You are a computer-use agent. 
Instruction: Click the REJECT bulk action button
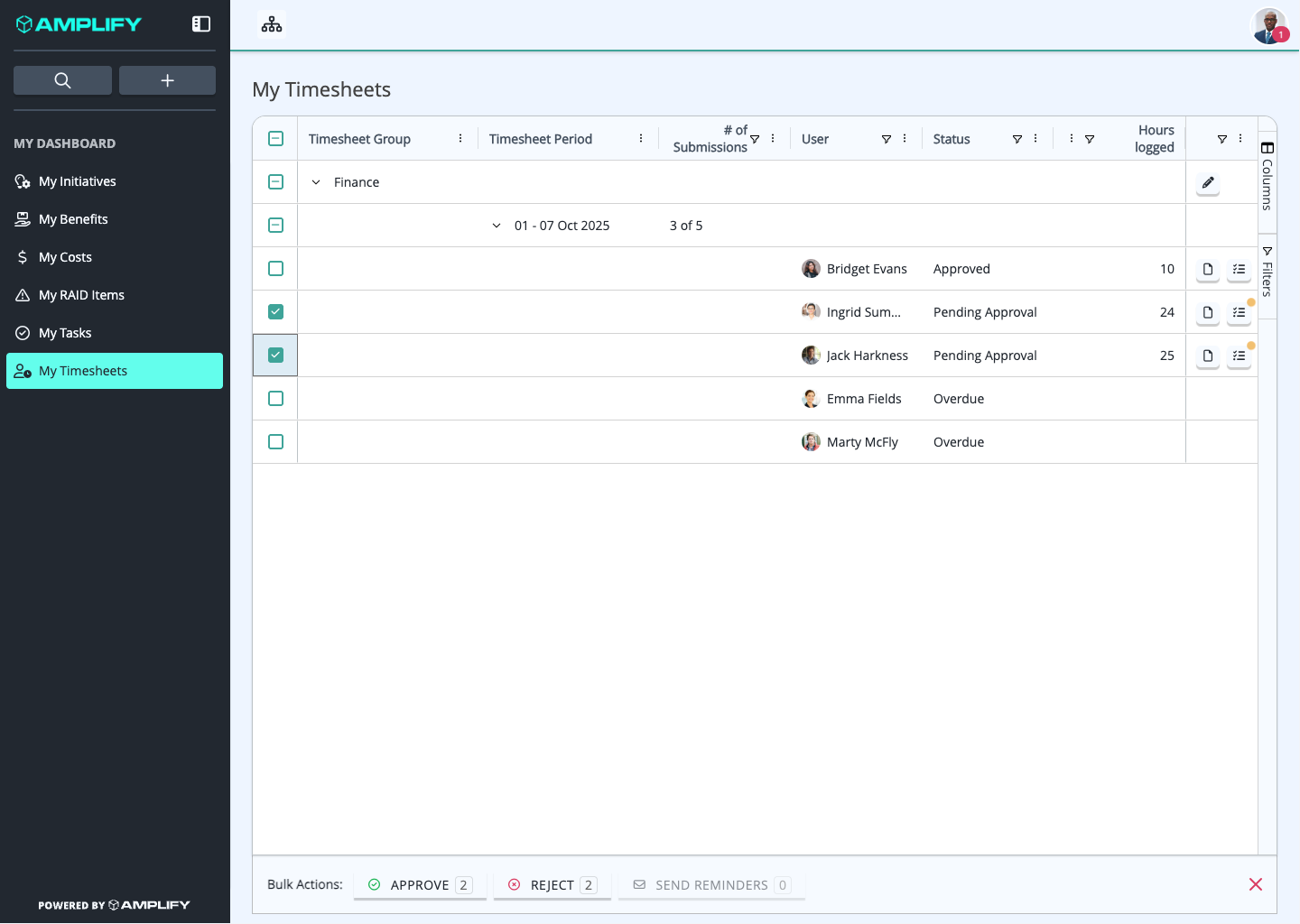pos(552,885)
